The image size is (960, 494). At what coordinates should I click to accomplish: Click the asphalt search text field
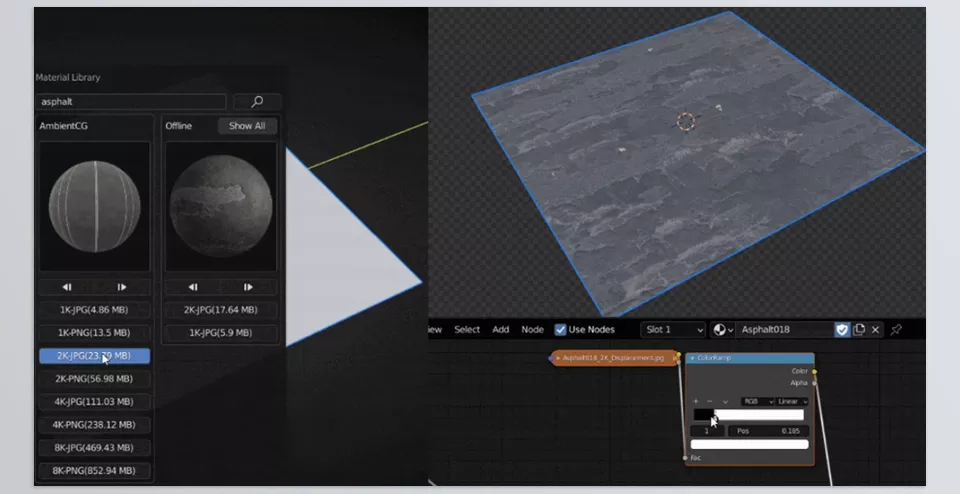tap(132, 102)
